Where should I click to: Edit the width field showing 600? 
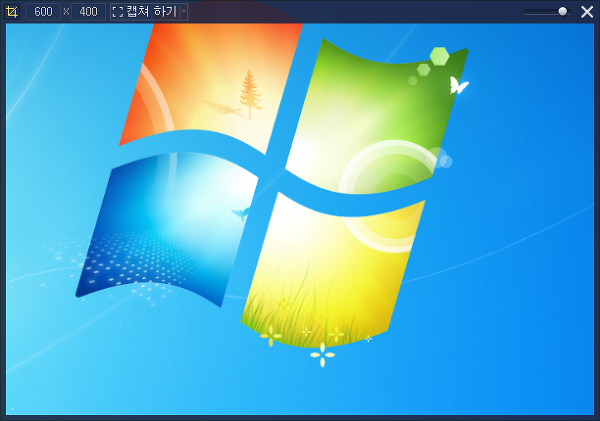pos(43,12)
